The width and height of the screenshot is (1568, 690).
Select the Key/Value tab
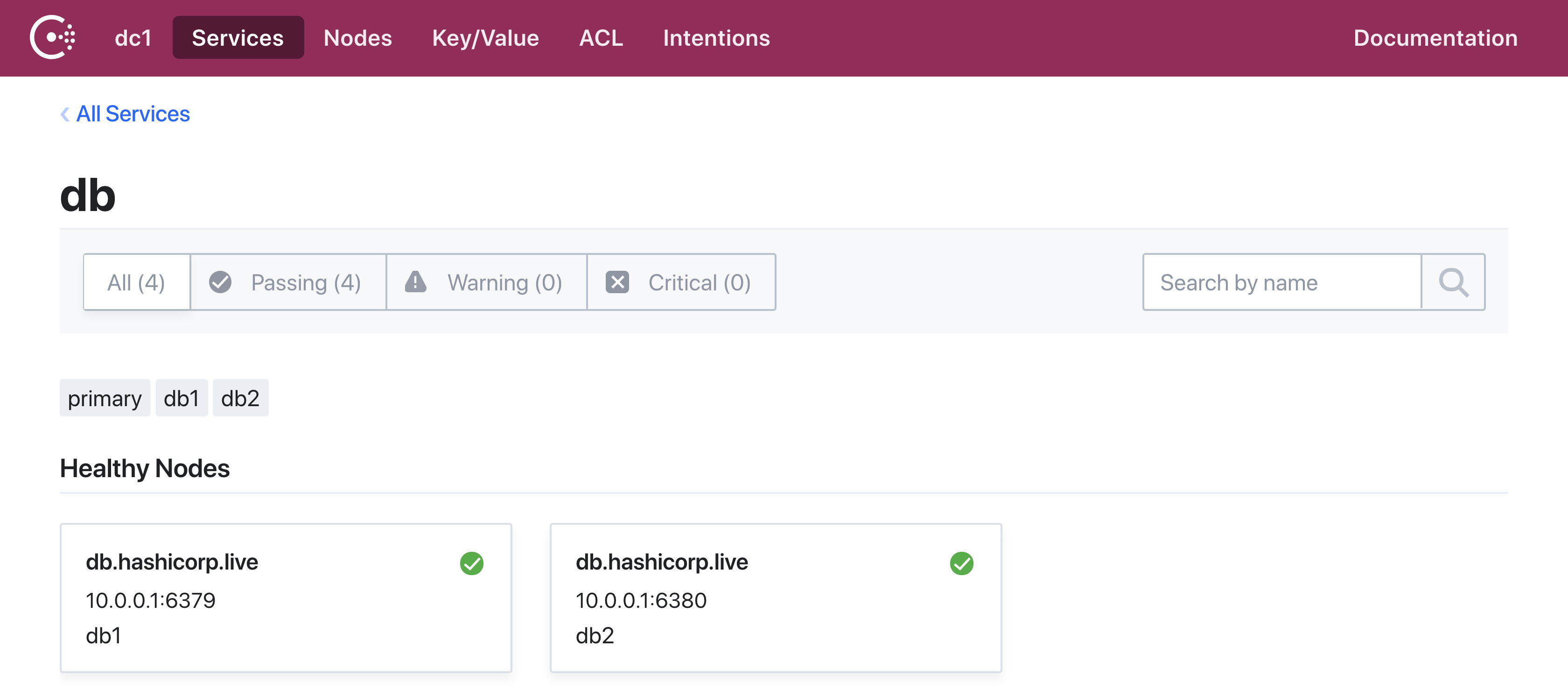pyautogui.click(x=485, y=37)
